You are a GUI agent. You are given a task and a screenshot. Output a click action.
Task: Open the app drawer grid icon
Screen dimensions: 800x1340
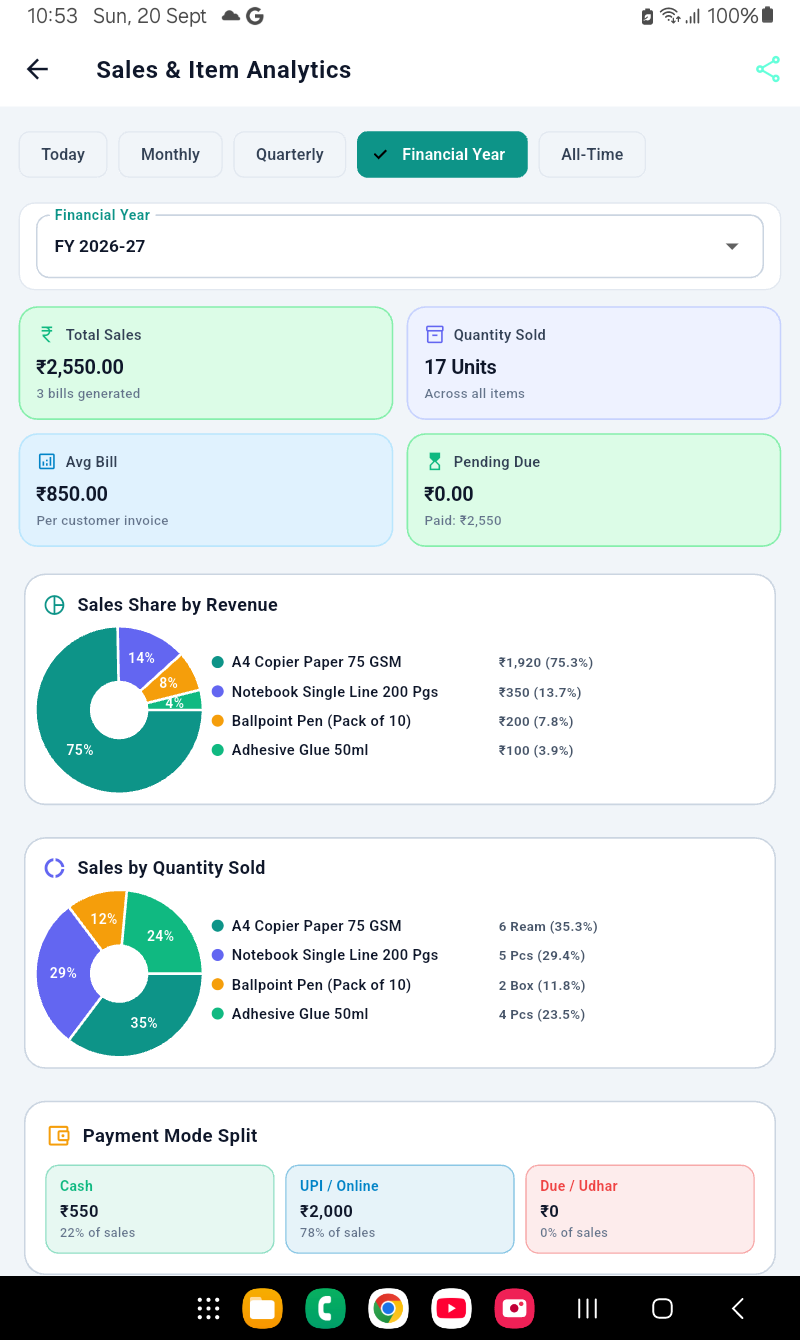tap(209, 1308)
